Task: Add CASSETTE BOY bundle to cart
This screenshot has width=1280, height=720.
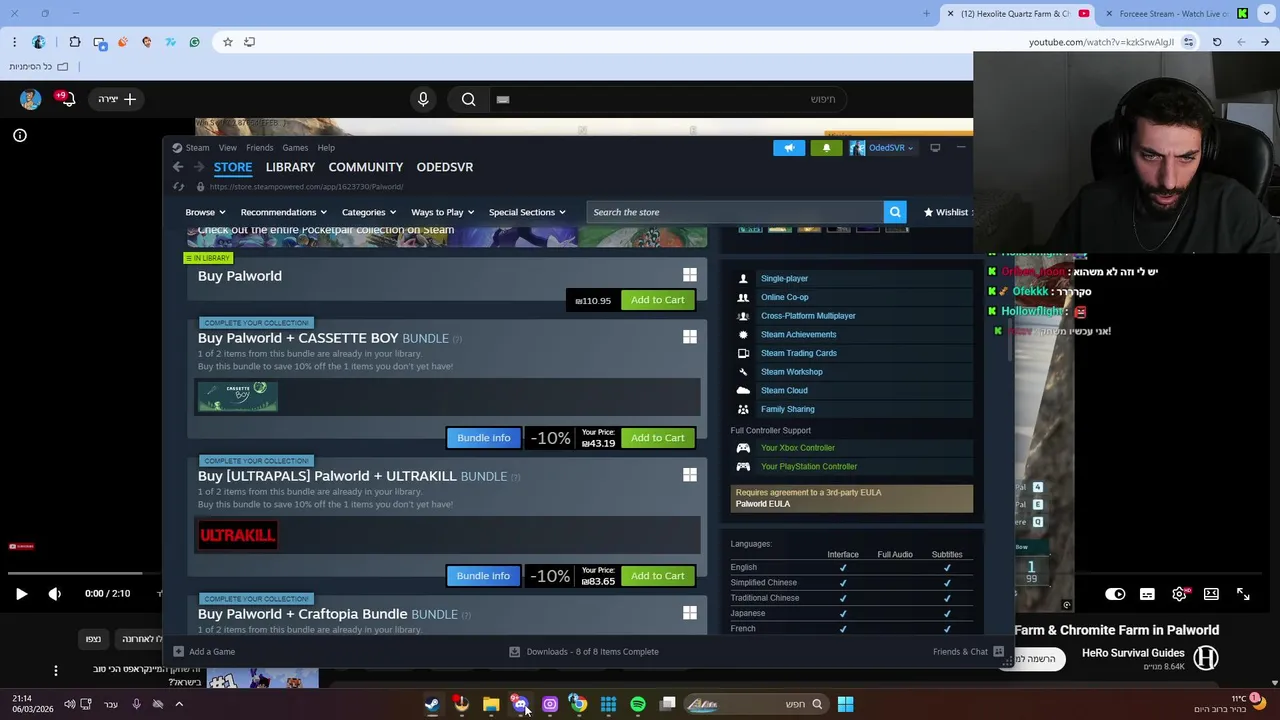Action: 658,438
